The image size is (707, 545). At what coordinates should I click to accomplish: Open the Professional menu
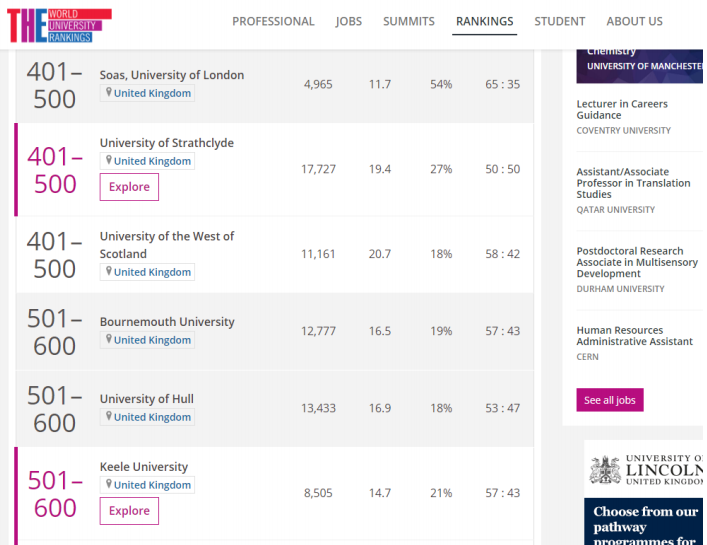[273, 21]
